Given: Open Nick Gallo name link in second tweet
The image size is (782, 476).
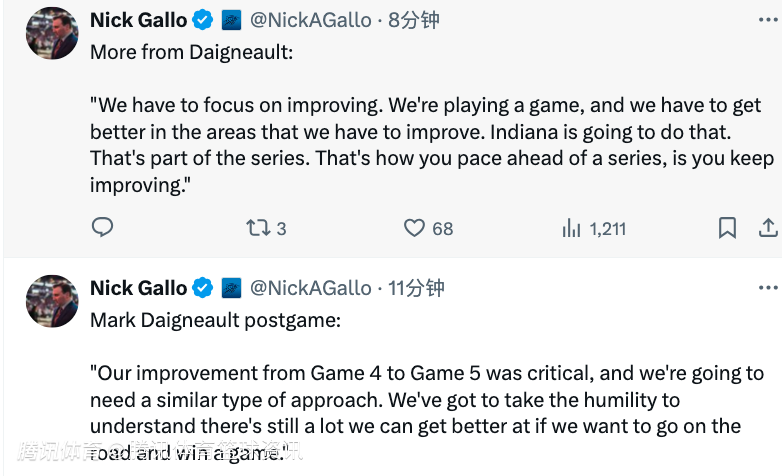Looking at the screenshot, I should pyautogui.click(x=137, y=288).
